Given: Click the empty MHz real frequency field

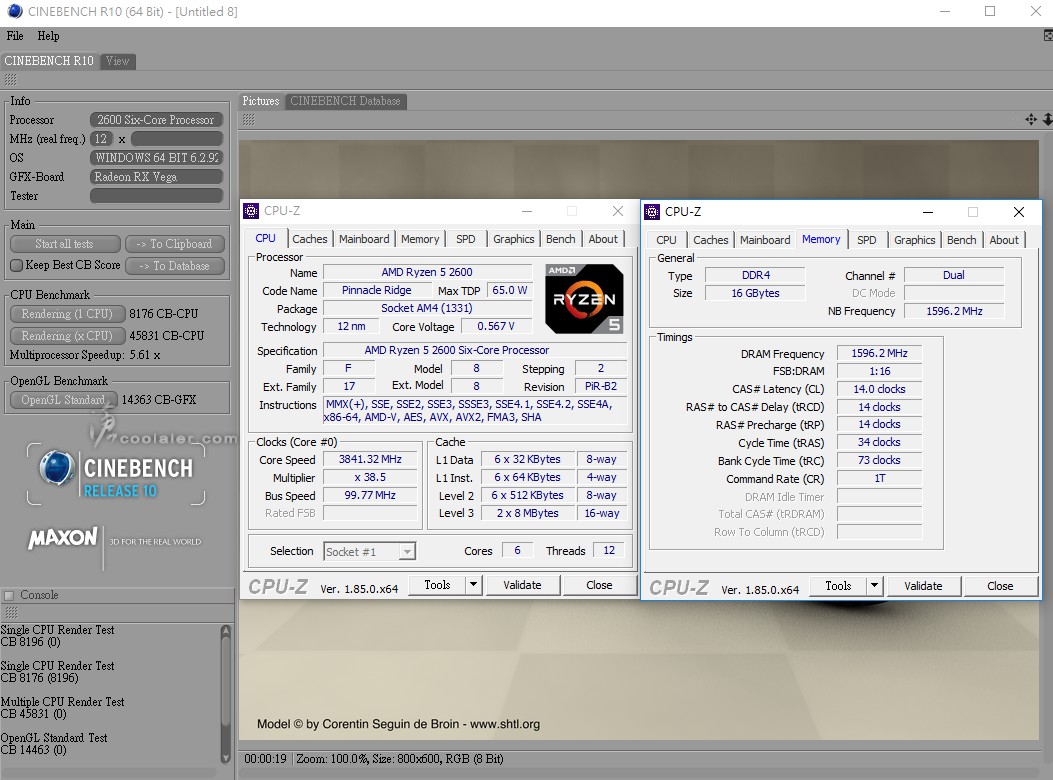Looking at the screenshot, I should tap(177, 139).
